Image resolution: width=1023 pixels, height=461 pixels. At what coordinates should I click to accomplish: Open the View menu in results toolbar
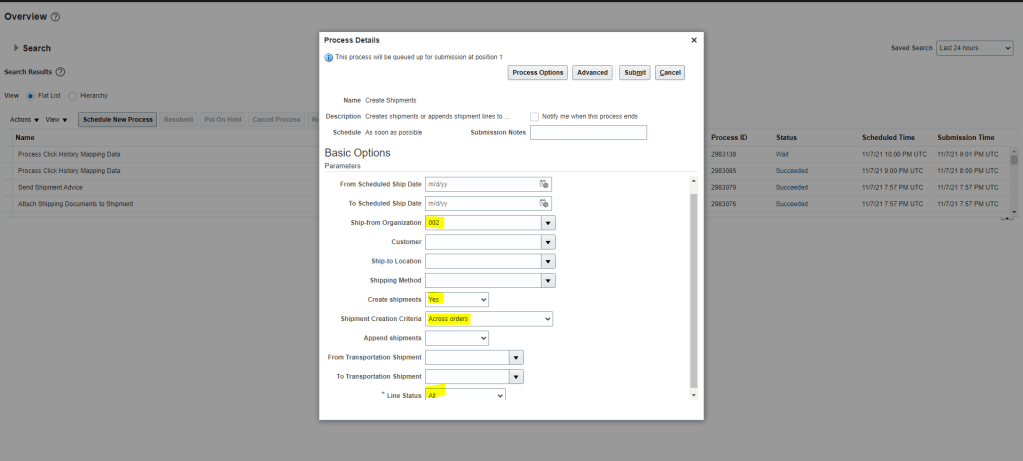click(57, 120)
